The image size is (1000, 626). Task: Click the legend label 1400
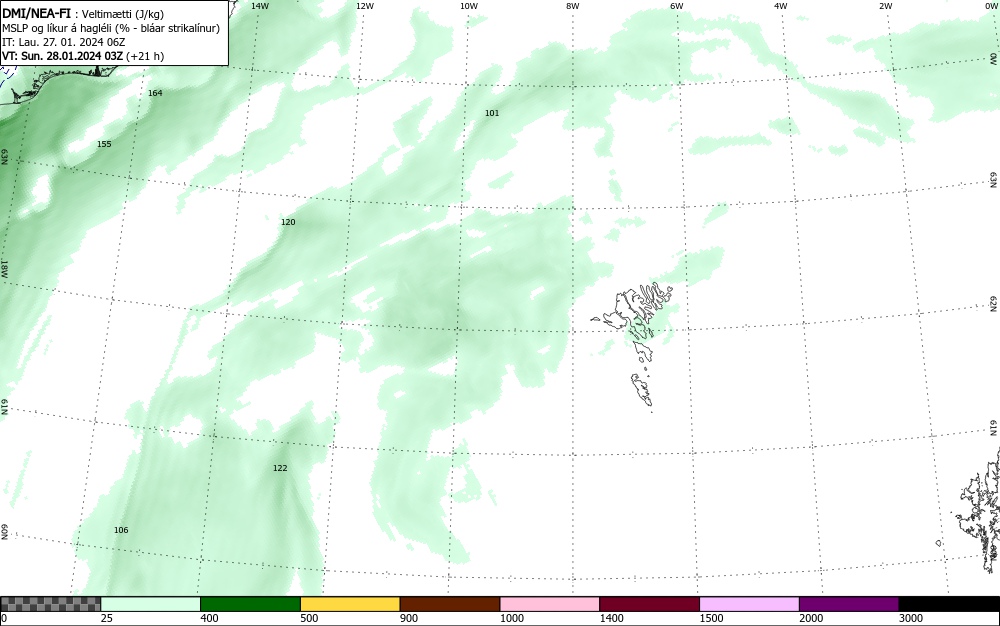pos(612,618)
